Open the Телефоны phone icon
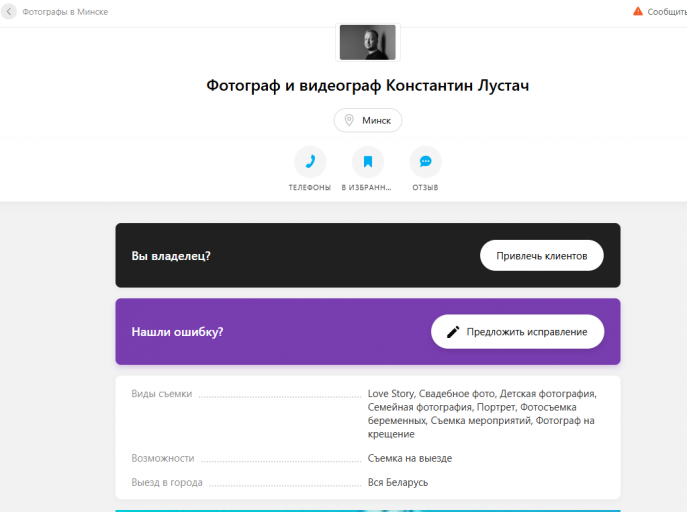687x512 pixels. click(310, 162)
